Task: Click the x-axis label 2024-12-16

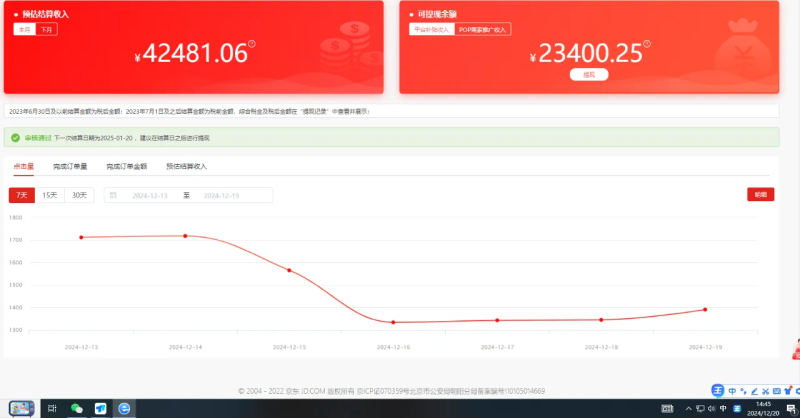Action: click(x=393, y=347)
